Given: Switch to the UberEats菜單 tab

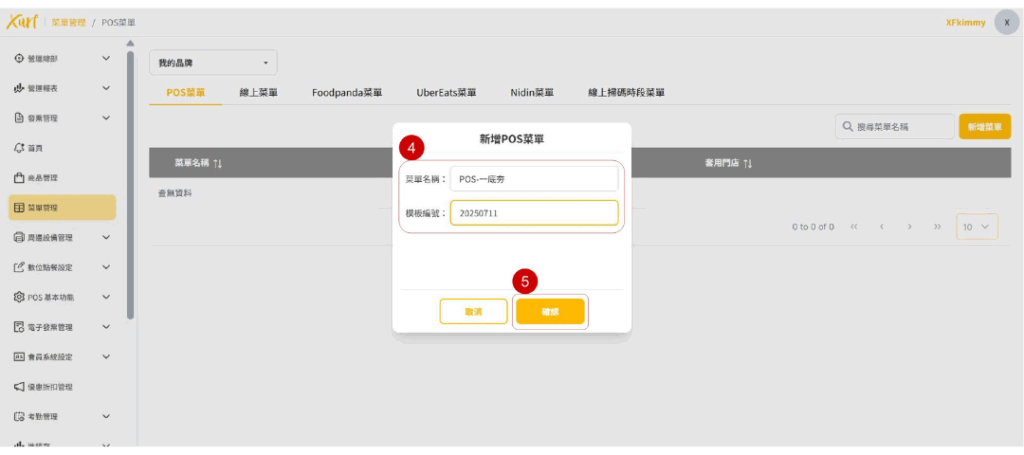Looking at the screenshot, I should click(x=446, y=92).
